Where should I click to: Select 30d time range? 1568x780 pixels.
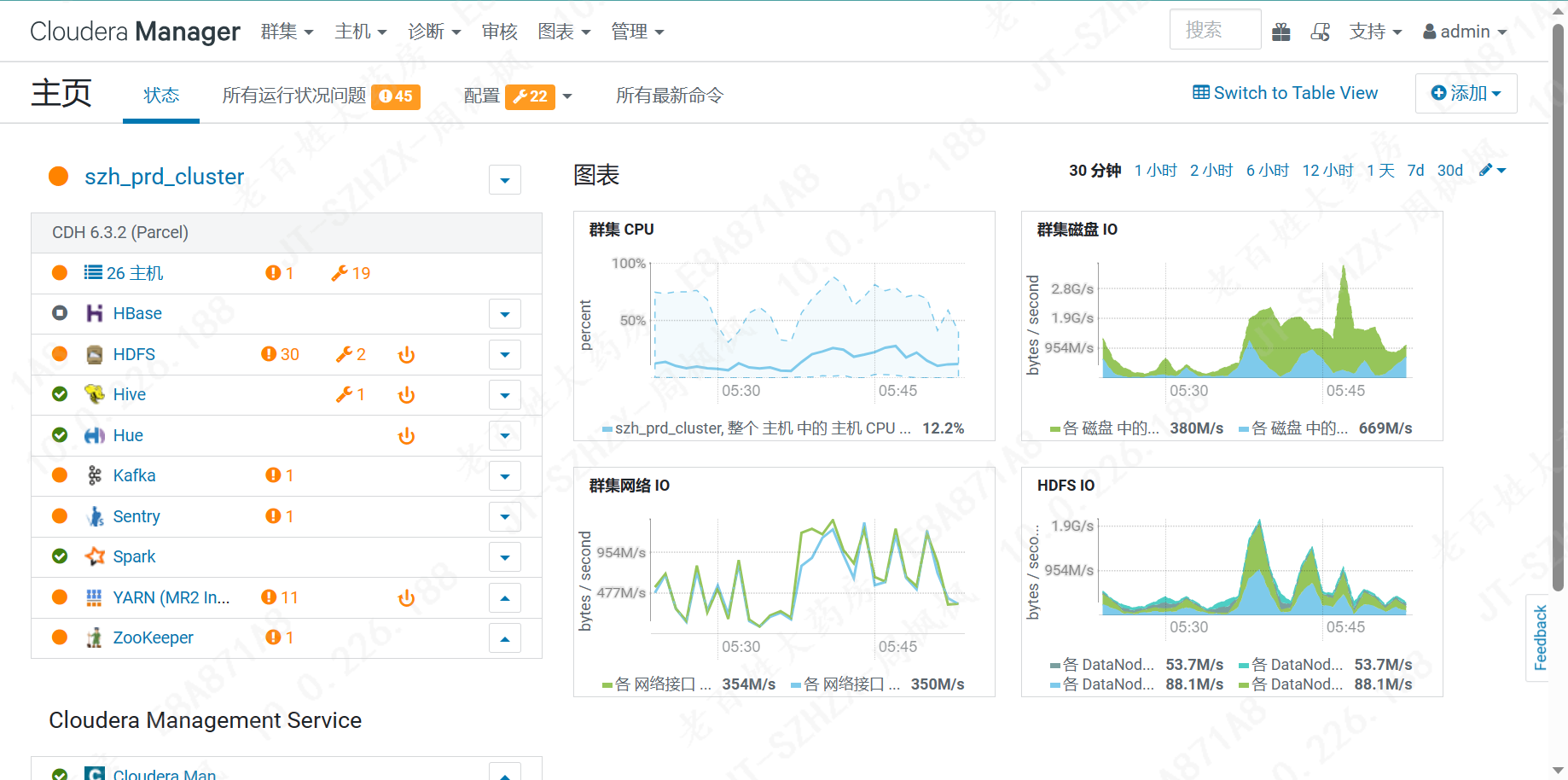[x=1450, y=171]
